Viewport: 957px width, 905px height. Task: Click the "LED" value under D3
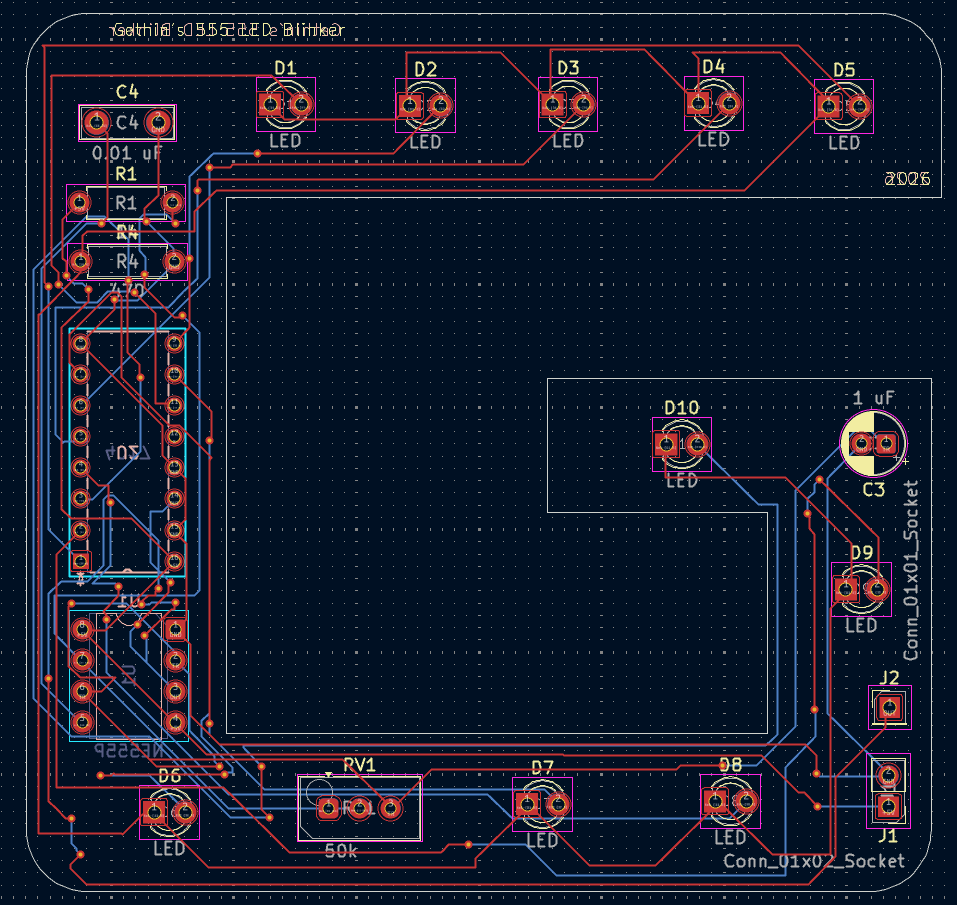[568, 141]
